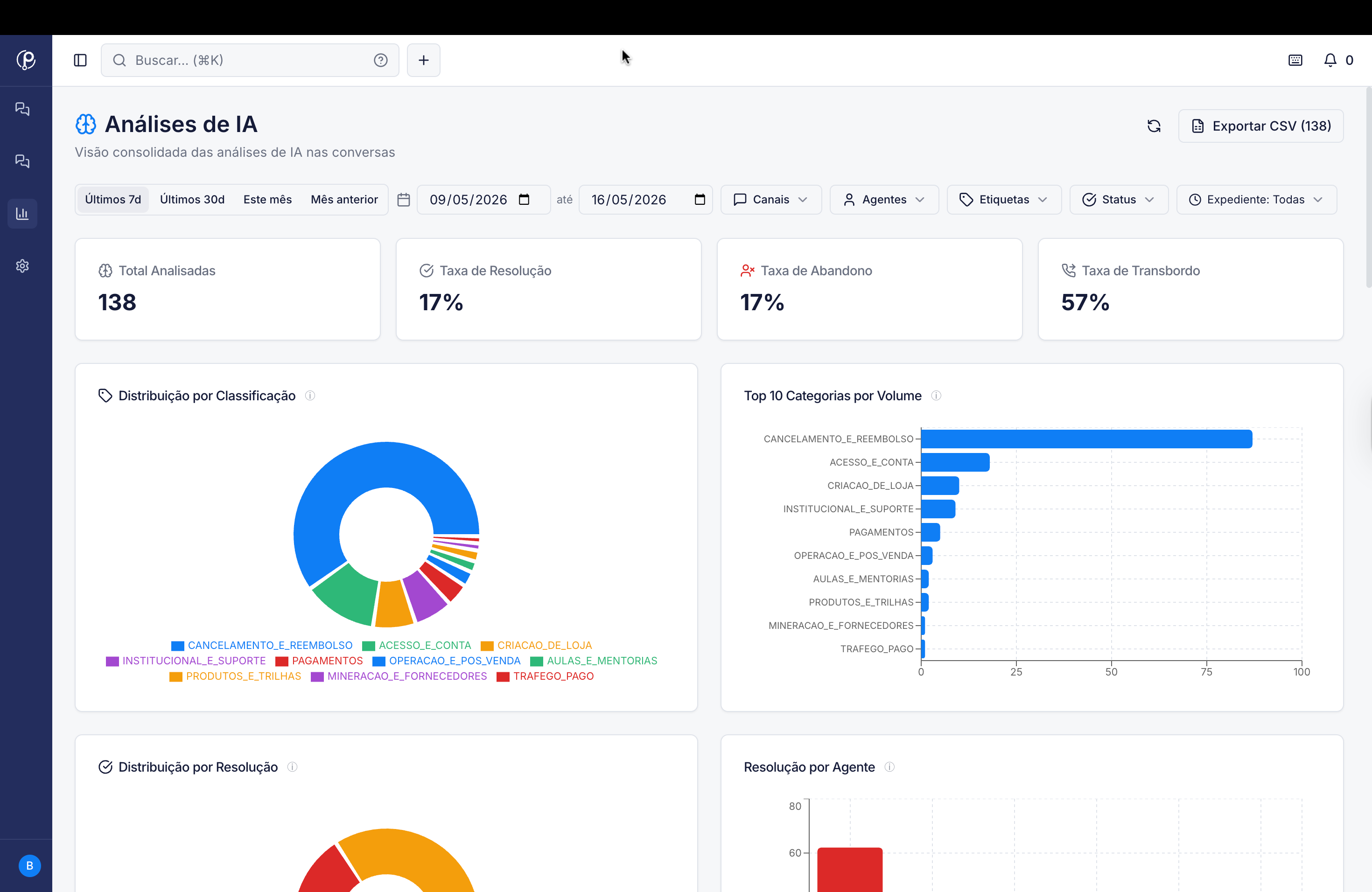Viewport: 1372px width, 892px height.
Task: Click INSTITUCIONAL_E_SUPORTE legend entry
Action: click(x=186, y=660)
